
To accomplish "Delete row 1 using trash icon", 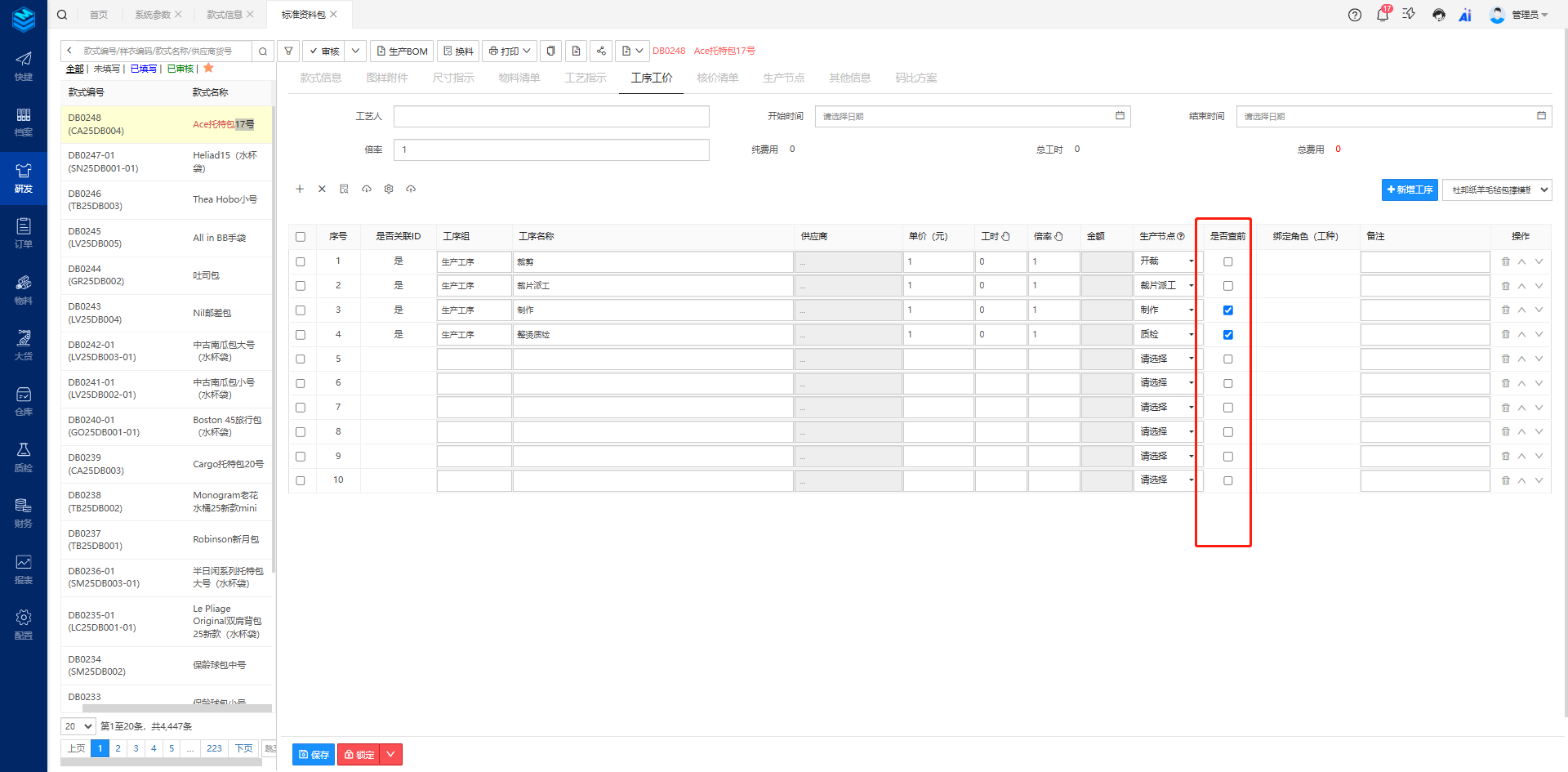I will [x=1506, y=261].
